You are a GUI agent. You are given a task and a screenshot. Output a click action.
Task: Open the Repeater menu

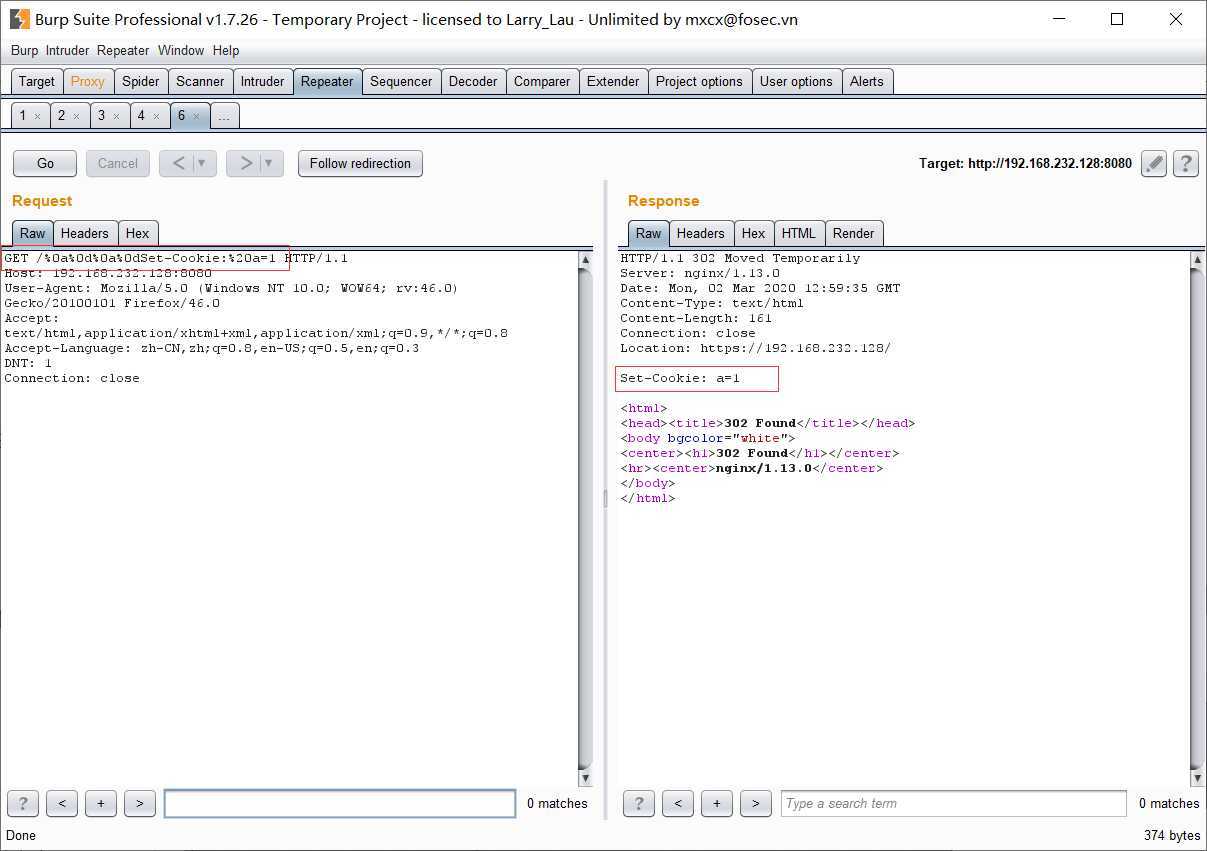click(123, 50)
